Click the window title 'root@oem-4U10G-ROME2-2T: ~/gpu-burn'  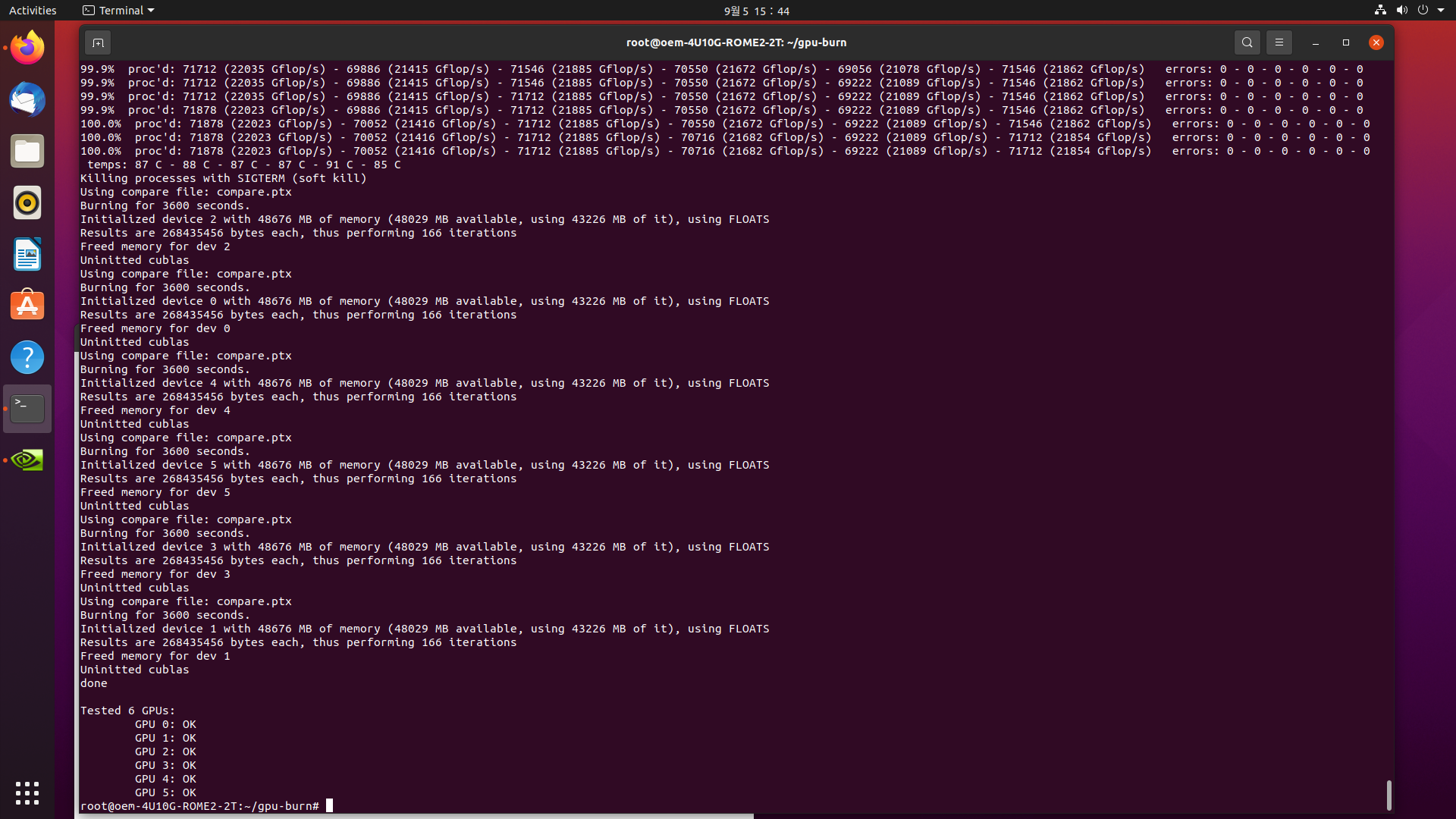(736, 42)
